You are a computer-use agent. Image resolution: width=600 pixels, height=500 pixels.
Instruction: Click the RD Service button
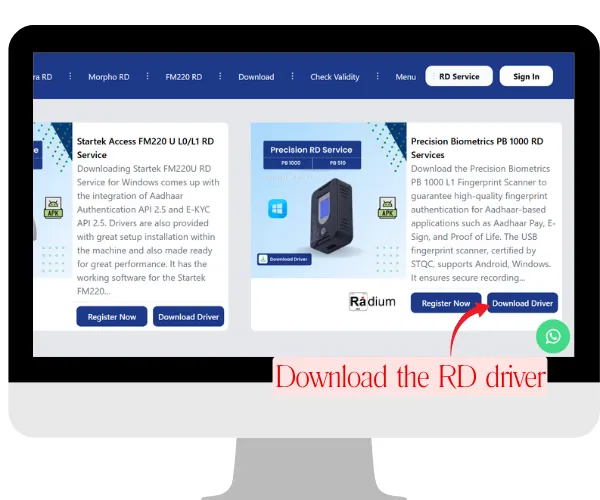tap(459, 76)
